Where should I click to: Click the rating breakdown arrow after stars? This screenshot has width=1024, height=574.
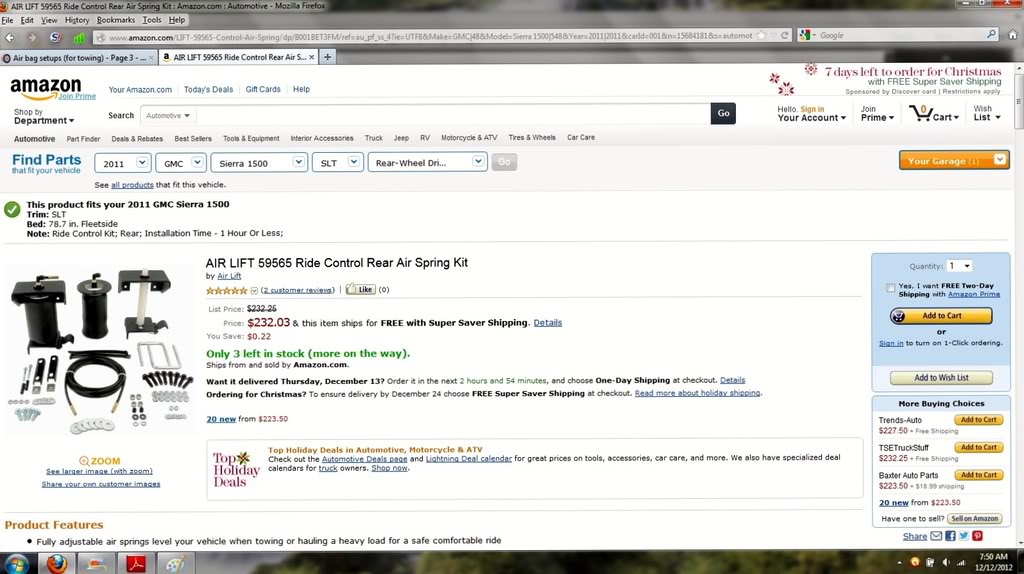tap(254, 291)
